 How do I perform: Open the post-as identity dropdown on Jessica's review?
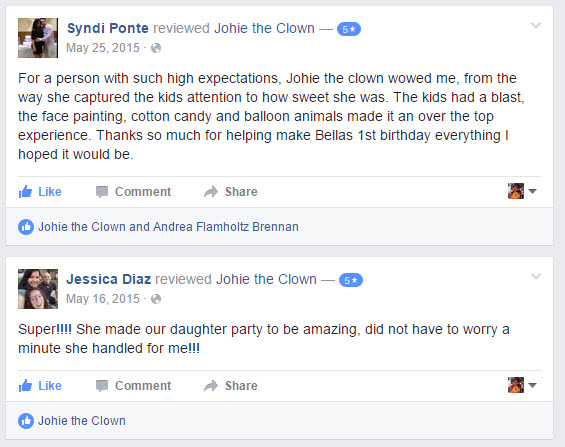click(522, 385)
